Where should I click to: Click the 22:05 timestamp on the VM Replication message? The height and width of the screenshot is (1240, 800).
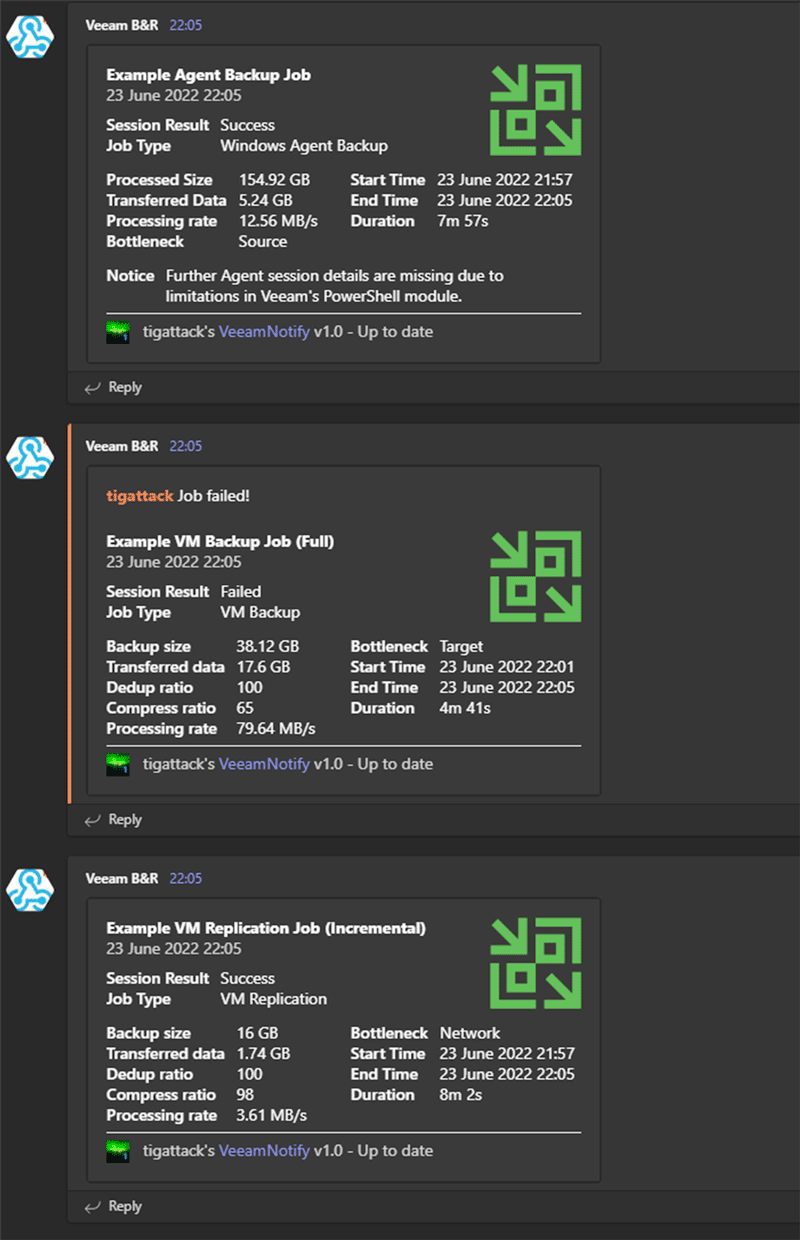[x=185, y=878]
